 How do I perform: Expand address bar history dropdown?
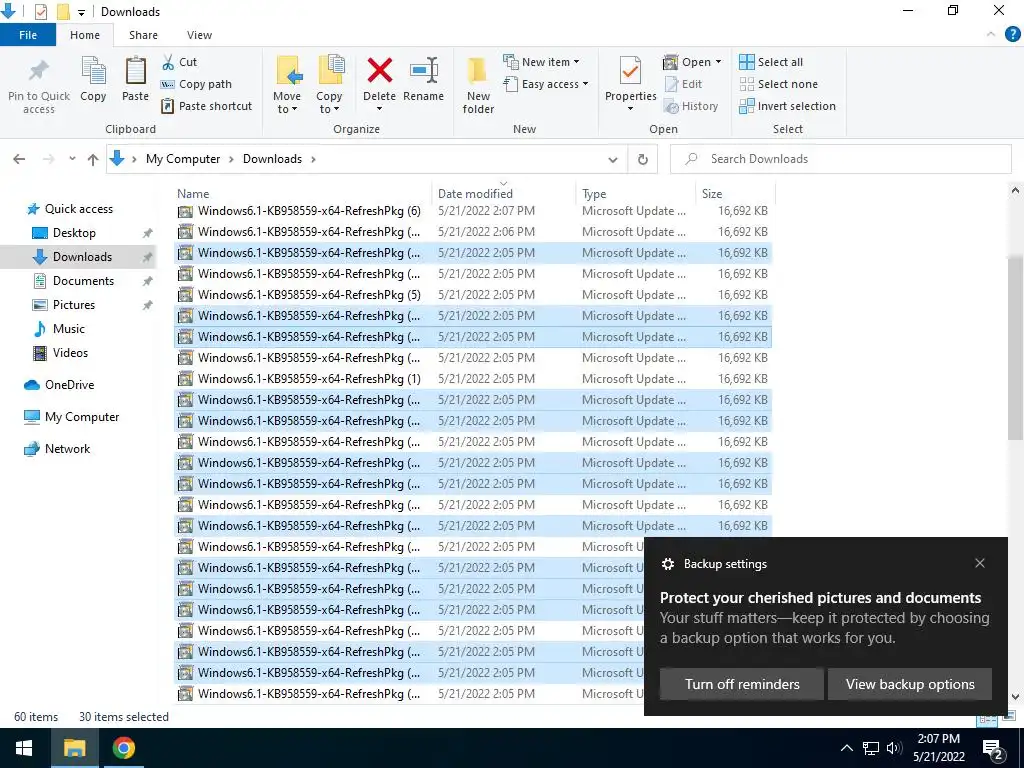613,159
